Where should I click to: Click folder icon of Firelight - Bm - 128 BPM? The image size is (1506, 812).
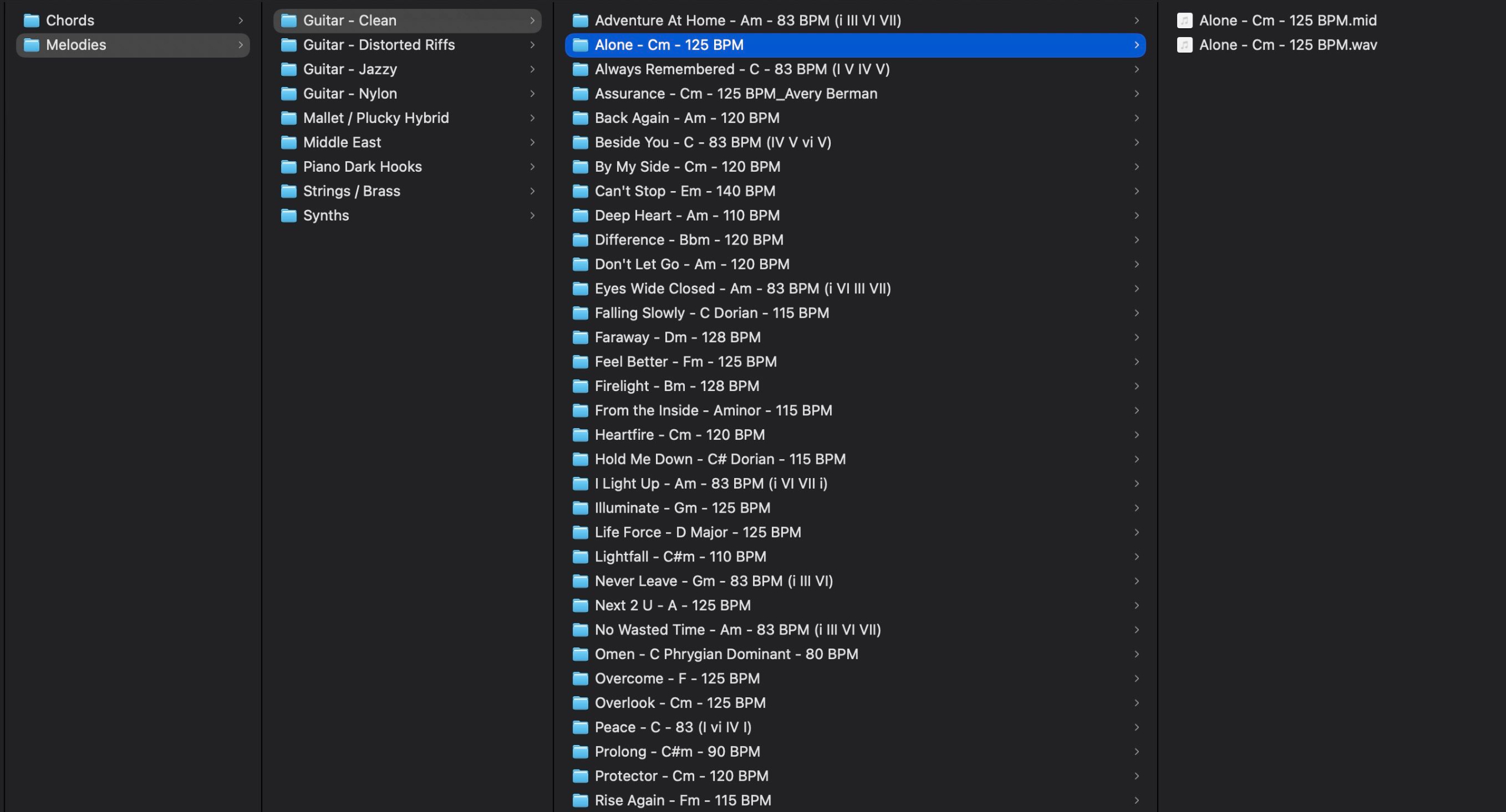pyautogui.click(x=580, y=386)
